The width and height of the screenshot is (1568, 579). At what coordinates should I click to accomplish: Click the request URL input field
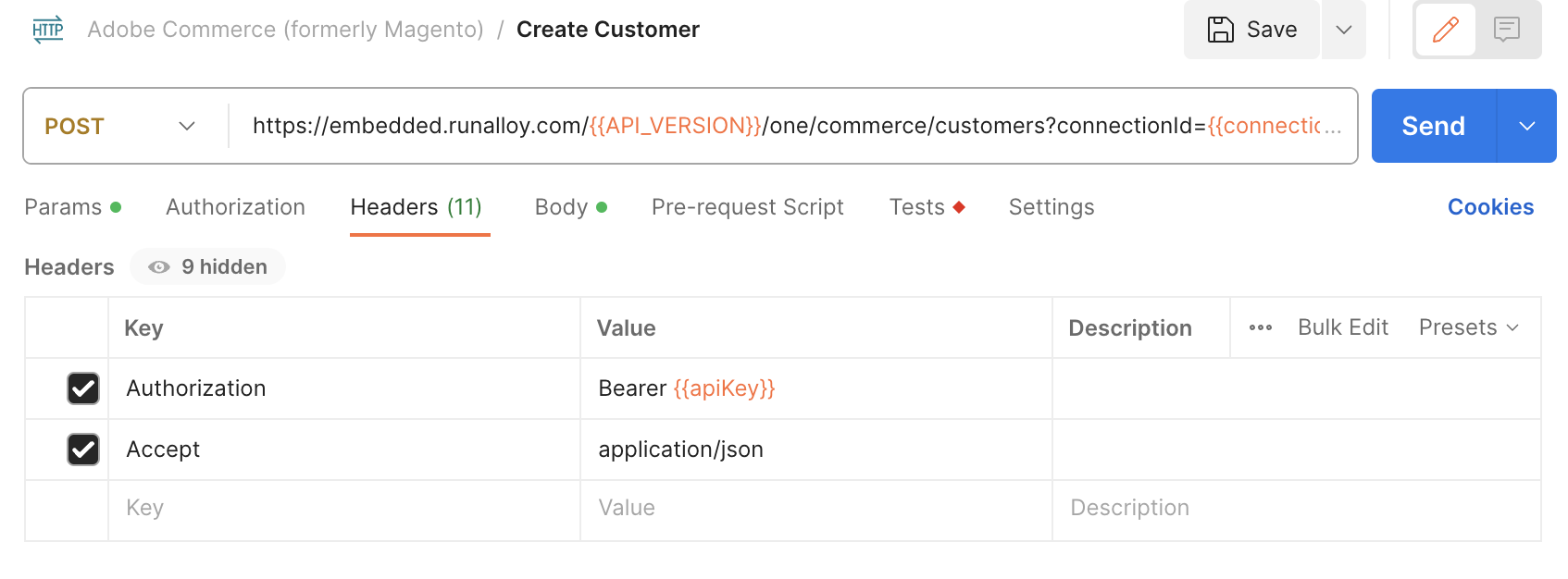[787, 126]
